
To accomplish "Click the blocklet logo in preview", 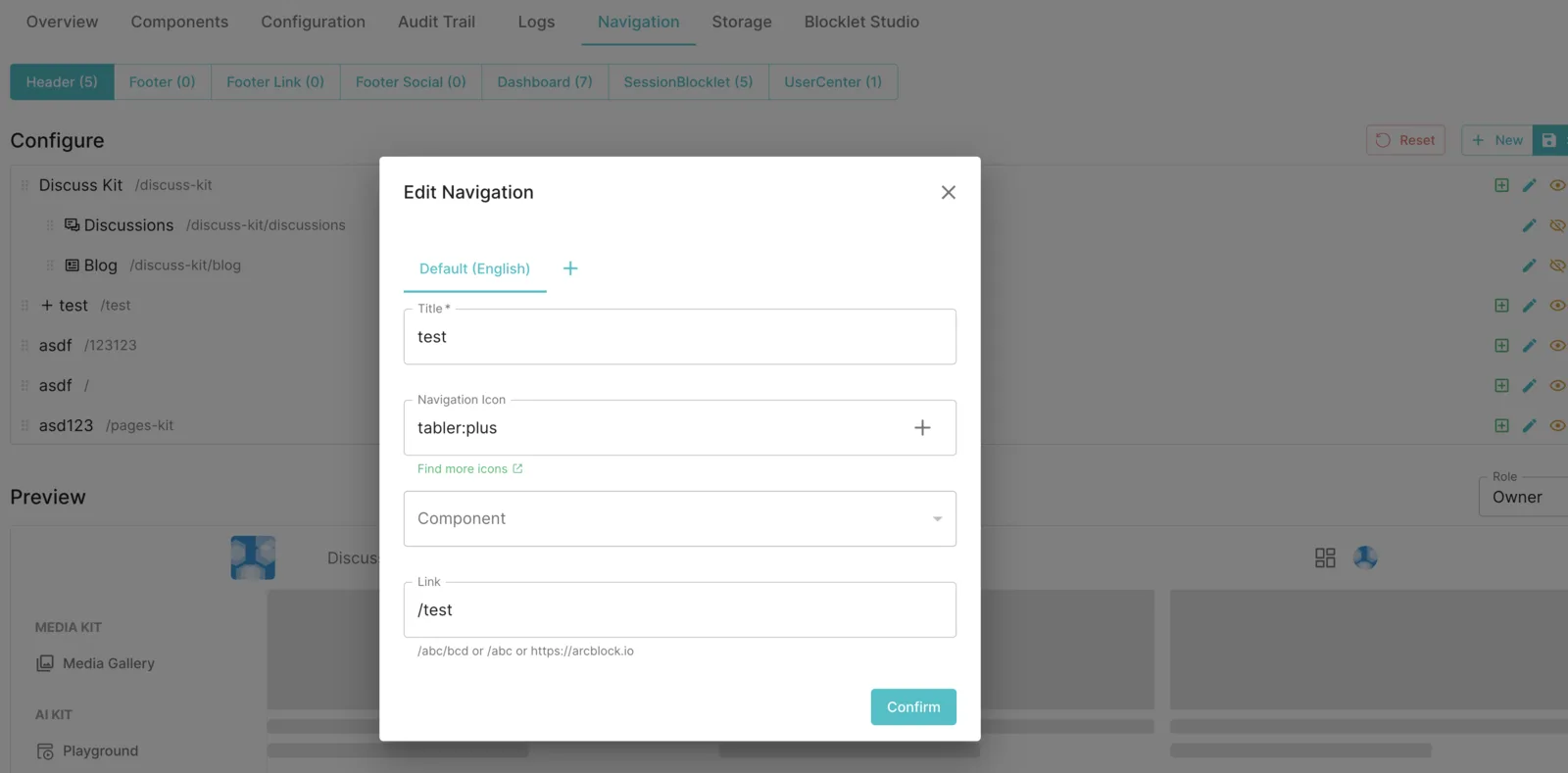I will point(253,557).
